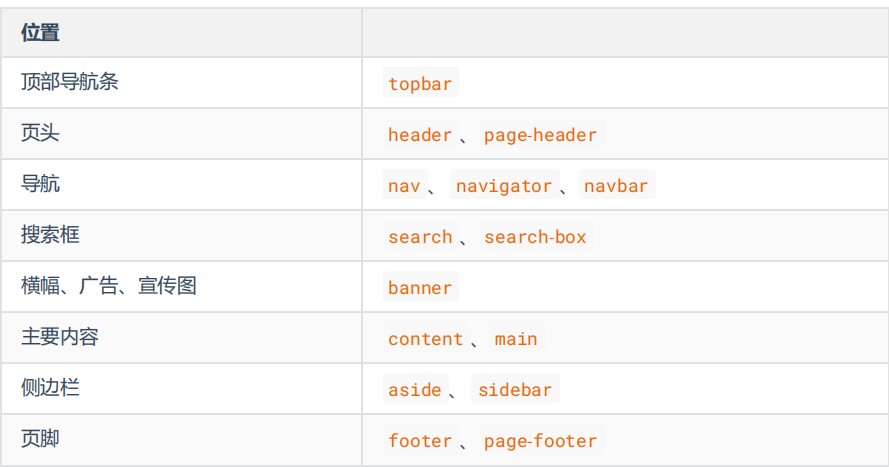Click the 'topbar' code label
This screenshot has width=889, height=467.
point(420,84)
